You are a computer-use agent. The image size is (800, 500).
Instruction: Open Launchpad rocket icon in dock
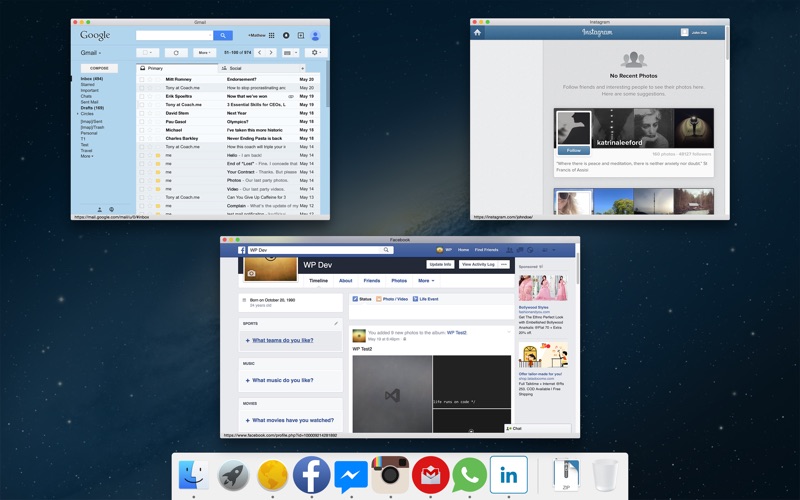click(x=233, y=475)
